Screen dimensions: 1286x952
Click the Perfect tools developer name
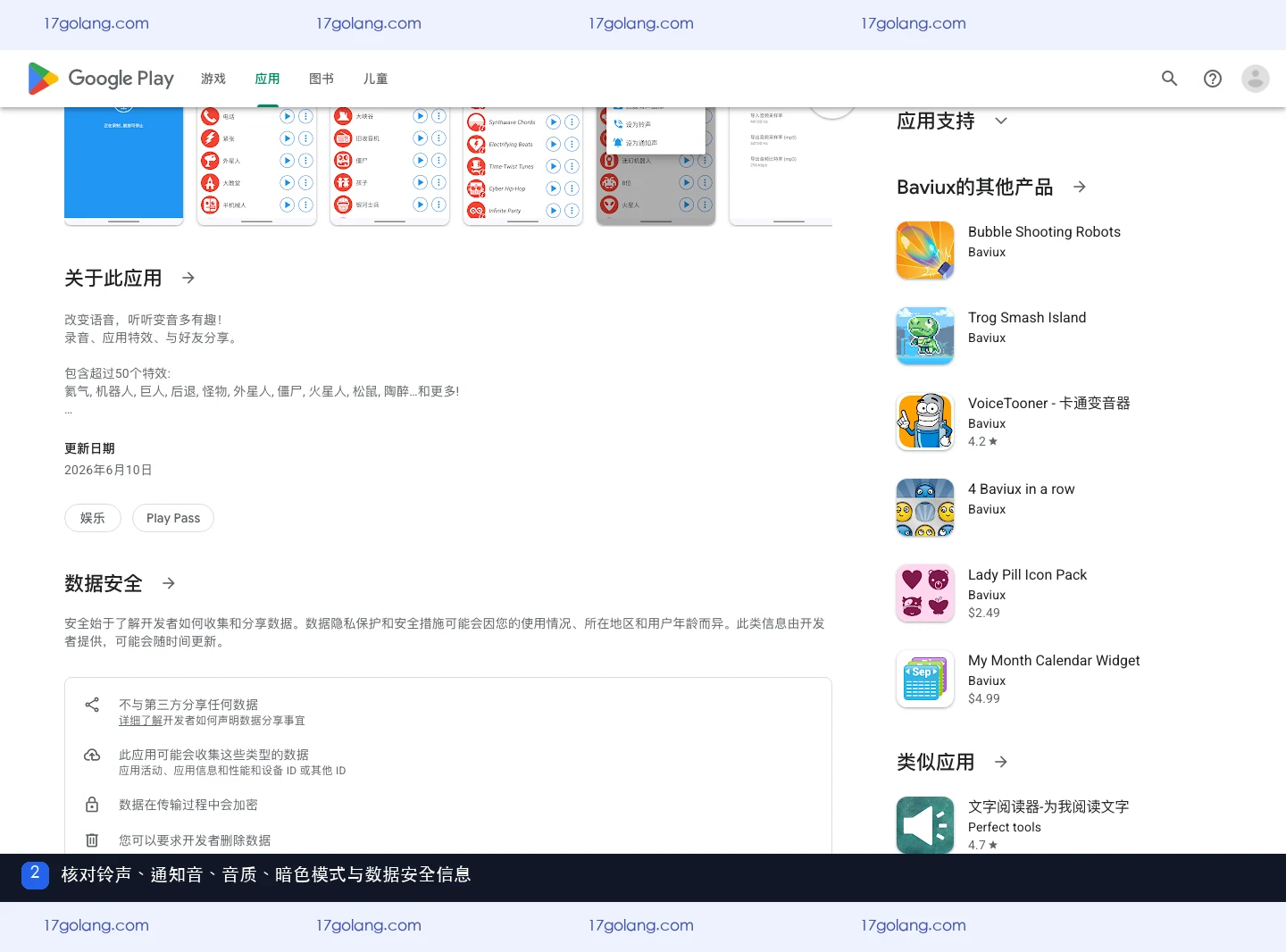pyautogui.click(x=1005, y=827)
